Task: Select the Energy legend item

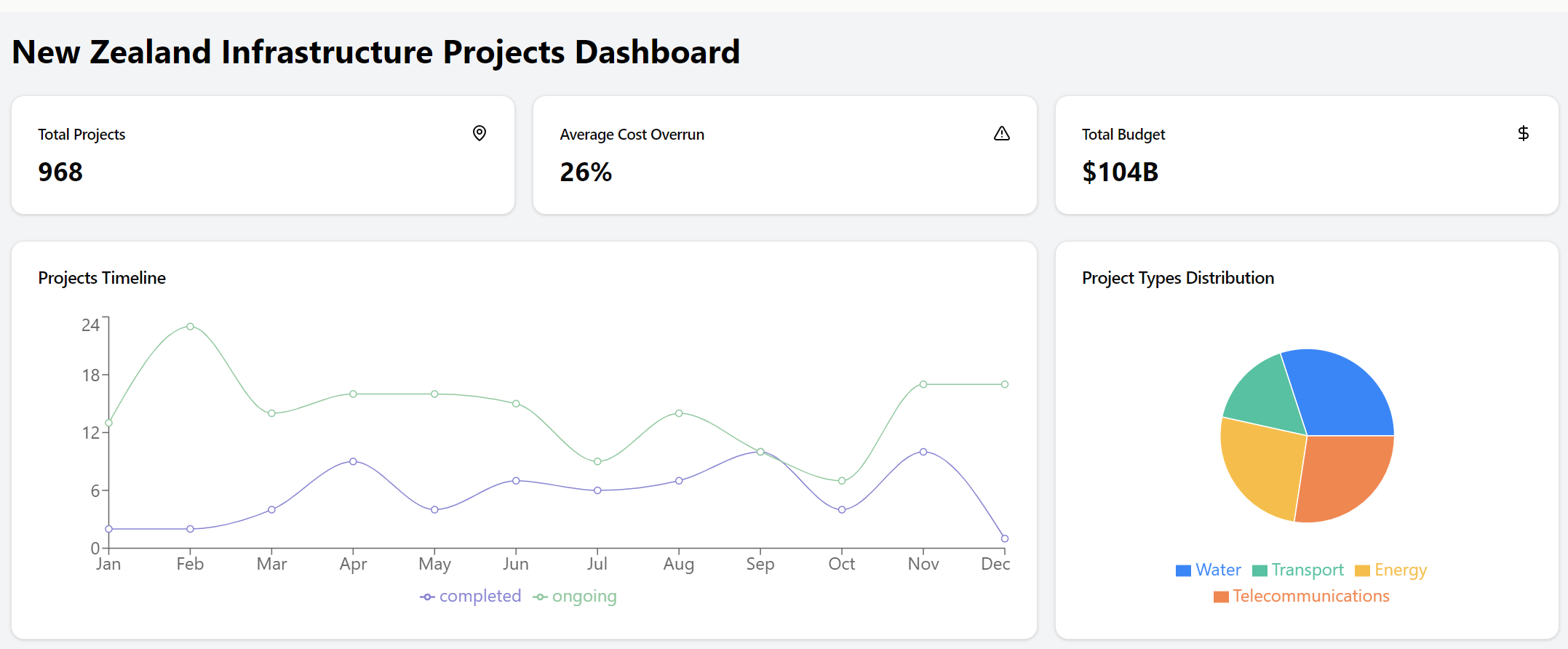Action: [1390, 570]
